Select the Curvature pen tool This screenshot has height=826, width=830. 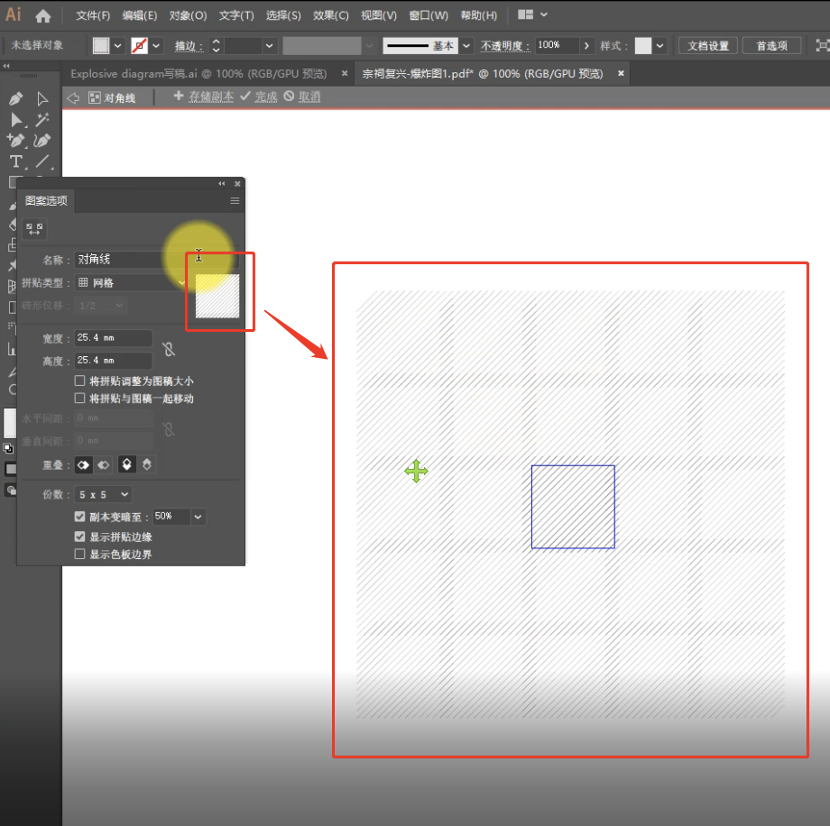(x=42, y=140)
